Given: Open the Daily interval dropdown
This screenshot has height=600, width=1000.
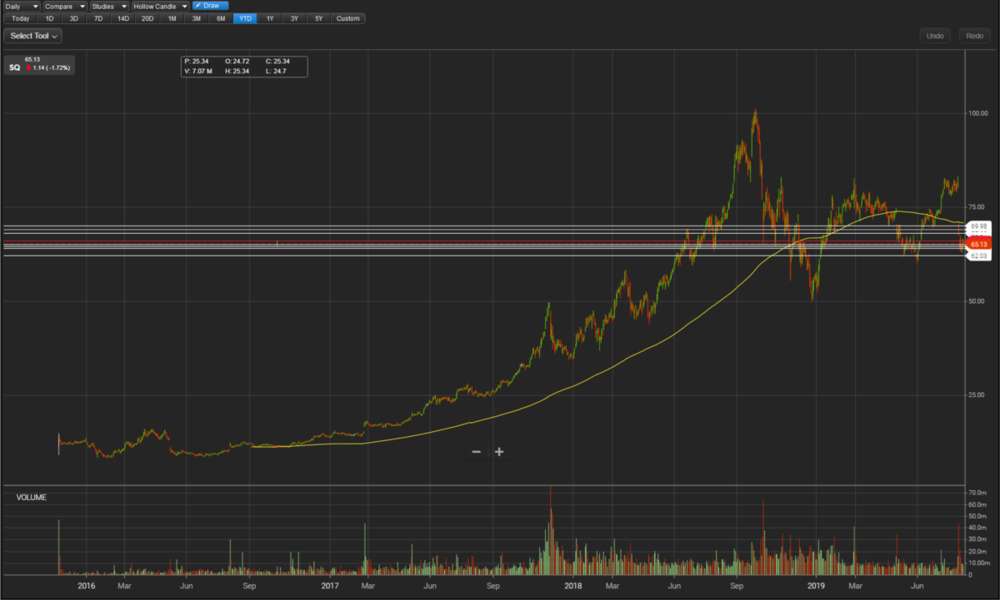Looking at the screenshot, I should pyautogui.click(x=21, y=6).
